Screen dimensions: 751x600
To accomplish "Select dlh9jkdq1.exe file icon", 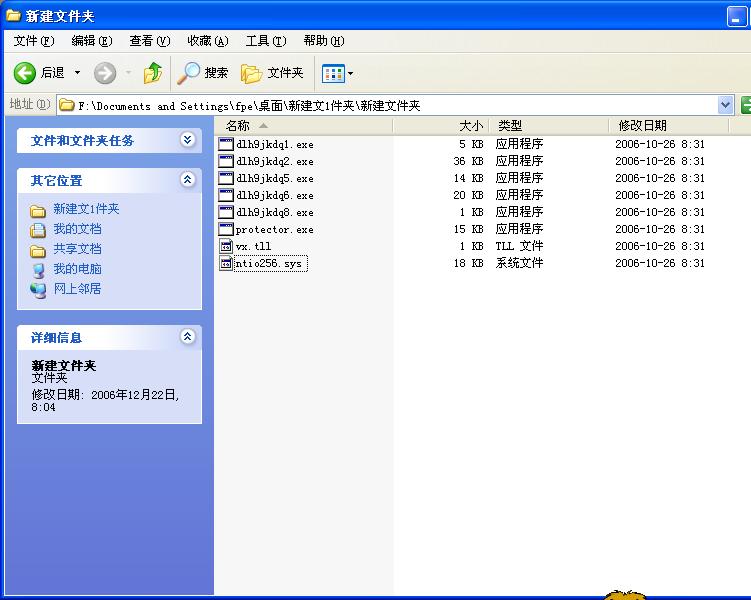I will click(x=226, y=144).
